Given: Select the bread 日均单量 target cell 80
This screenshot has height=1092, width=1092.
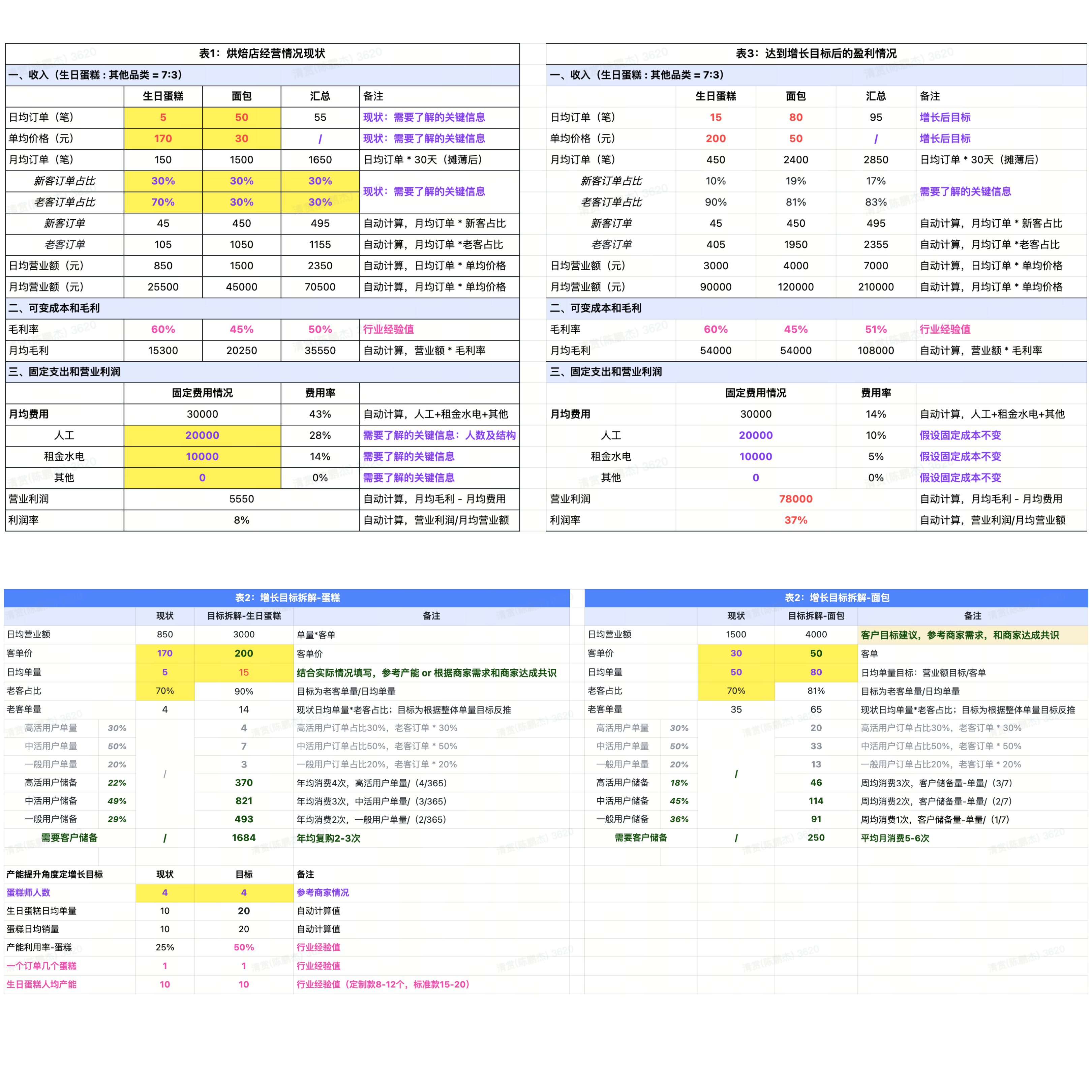Looking at the screenshot, I should click(x=816, y=672).
